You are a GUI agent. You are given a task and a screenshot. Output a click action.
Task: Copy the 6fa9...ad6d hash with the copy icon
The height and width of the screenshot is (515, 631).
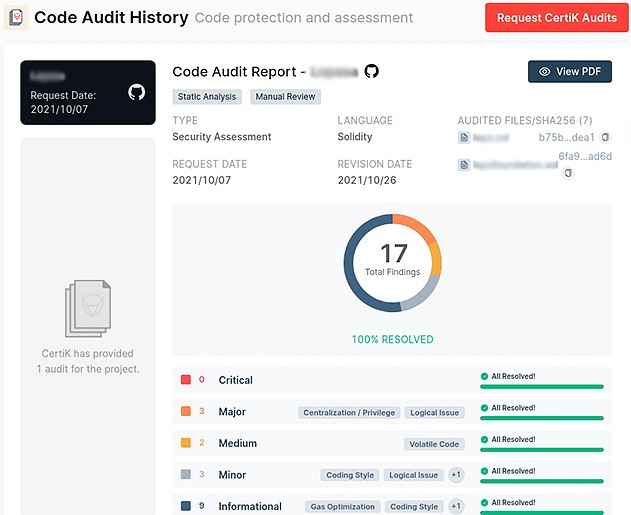click(568, 173)
